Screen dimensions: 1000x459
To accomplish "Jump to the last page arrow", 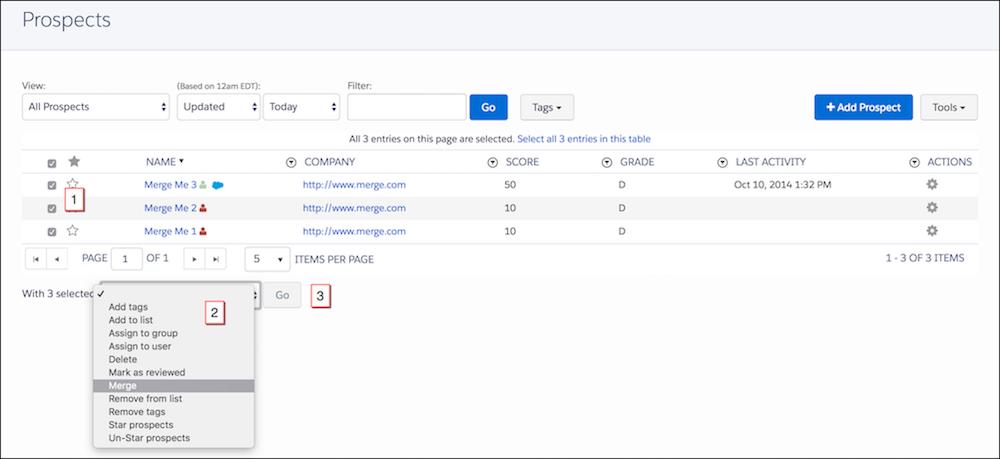I will 215,258.
